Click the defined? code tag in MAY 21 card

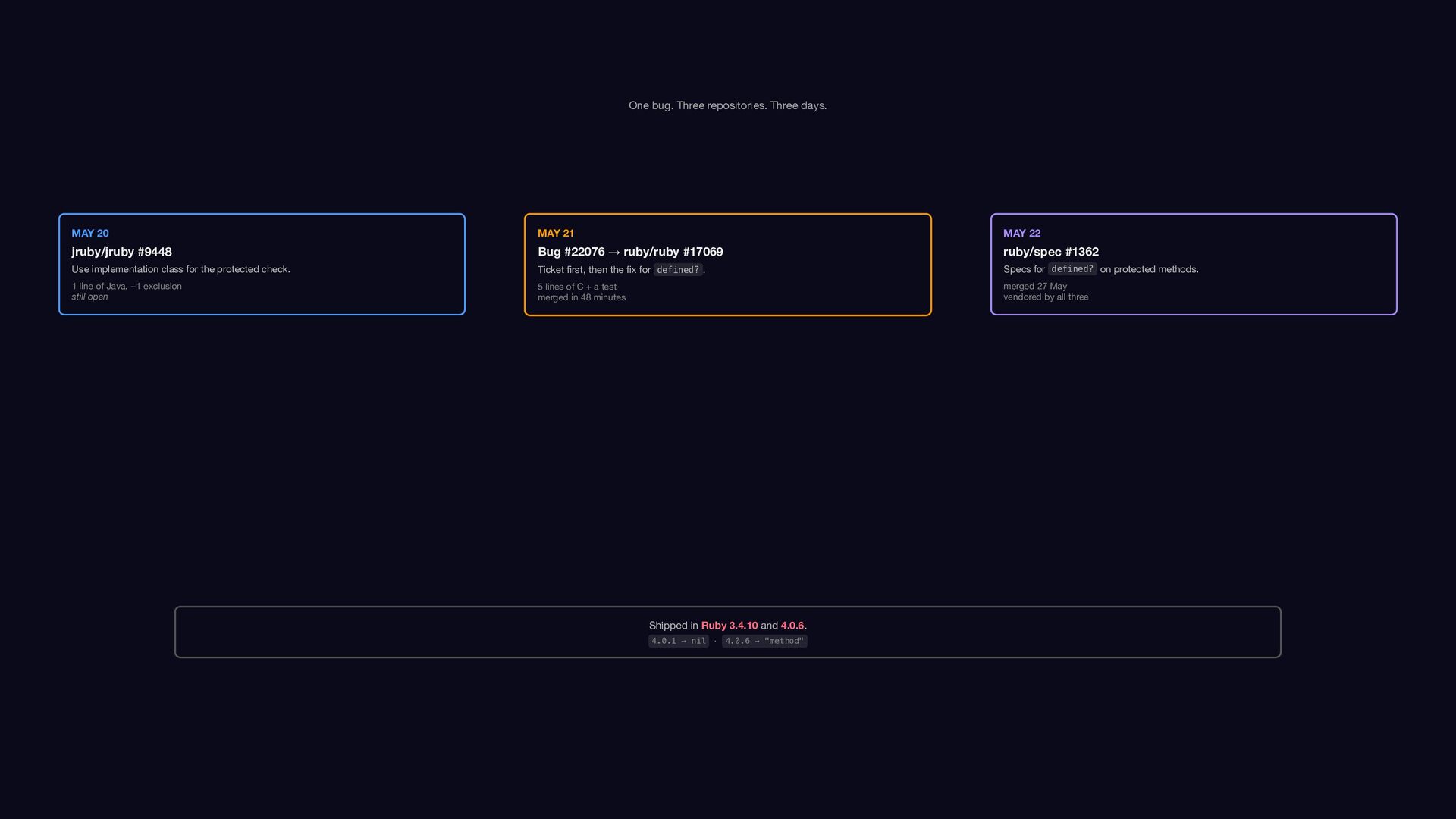678,270
